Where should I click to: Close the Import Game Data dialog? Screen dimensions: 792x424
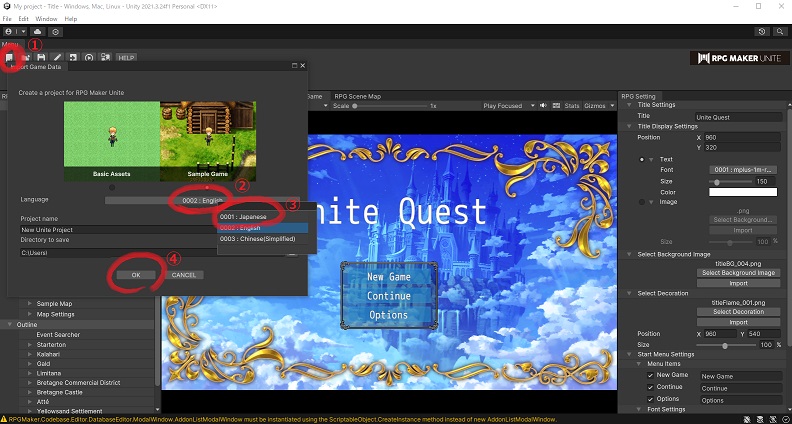303,66
